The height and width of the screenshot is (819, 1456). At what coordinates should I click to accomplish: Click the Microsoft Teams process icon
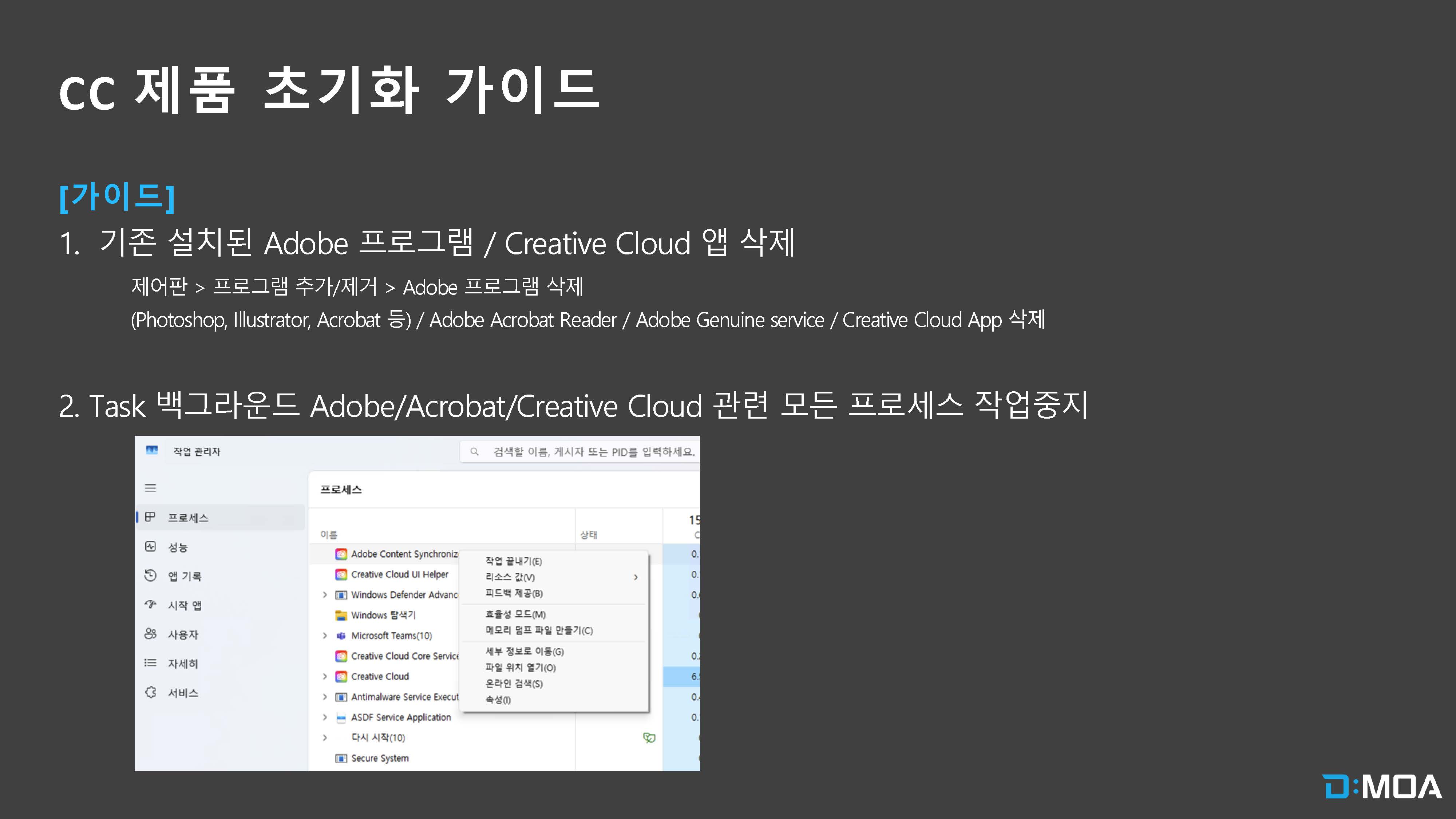click(341, 635)
